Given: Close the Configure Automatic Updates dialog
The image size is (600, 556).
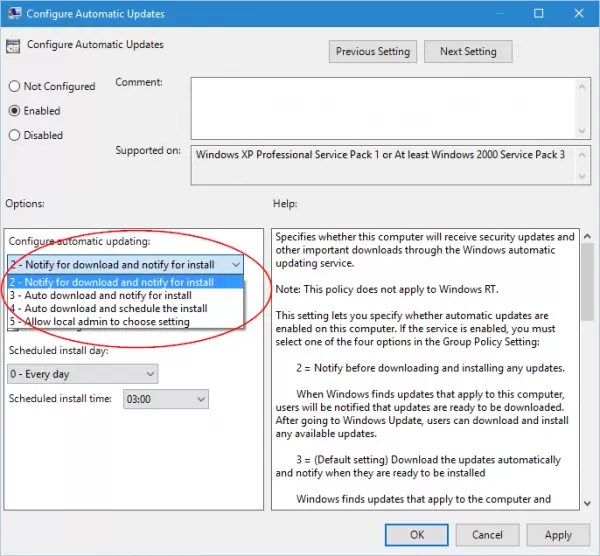Looking at the screenshot, I should pyautogui.click(x=579, y=13).
